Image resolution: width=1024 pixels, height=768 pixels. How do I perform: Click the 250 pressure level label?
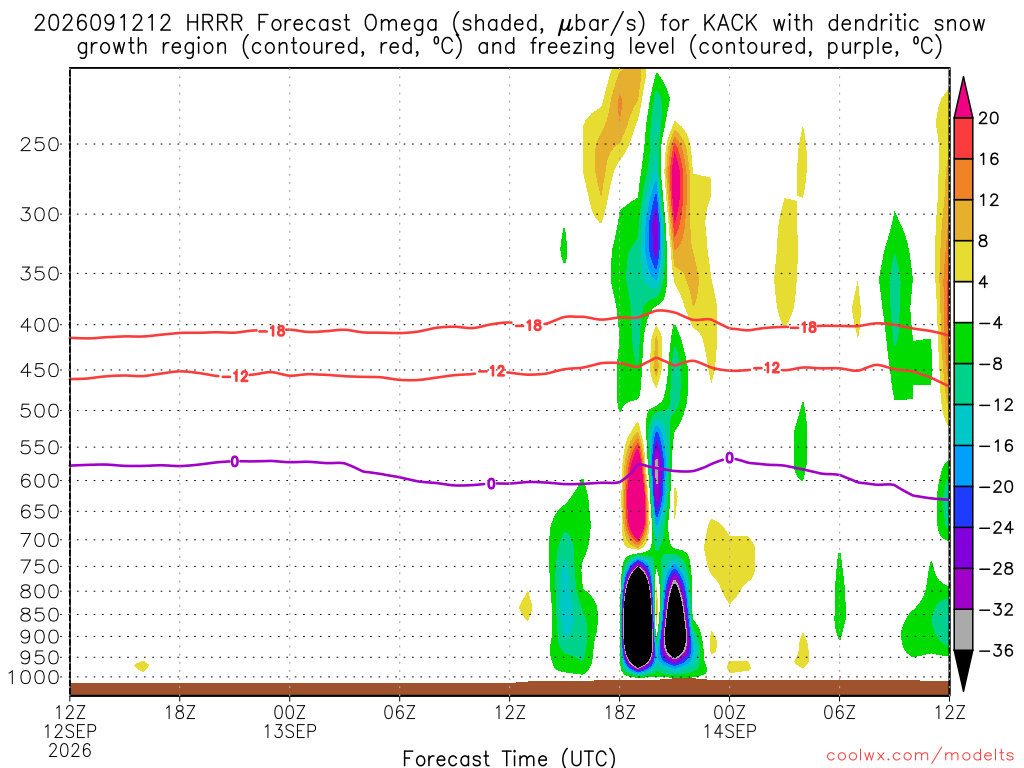40,144
